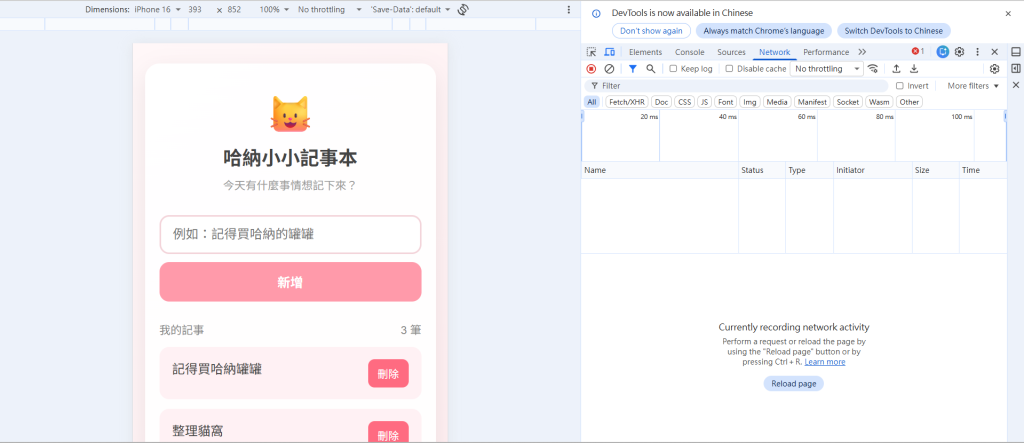
Task: Select the All request type filter
Action: 591,102
